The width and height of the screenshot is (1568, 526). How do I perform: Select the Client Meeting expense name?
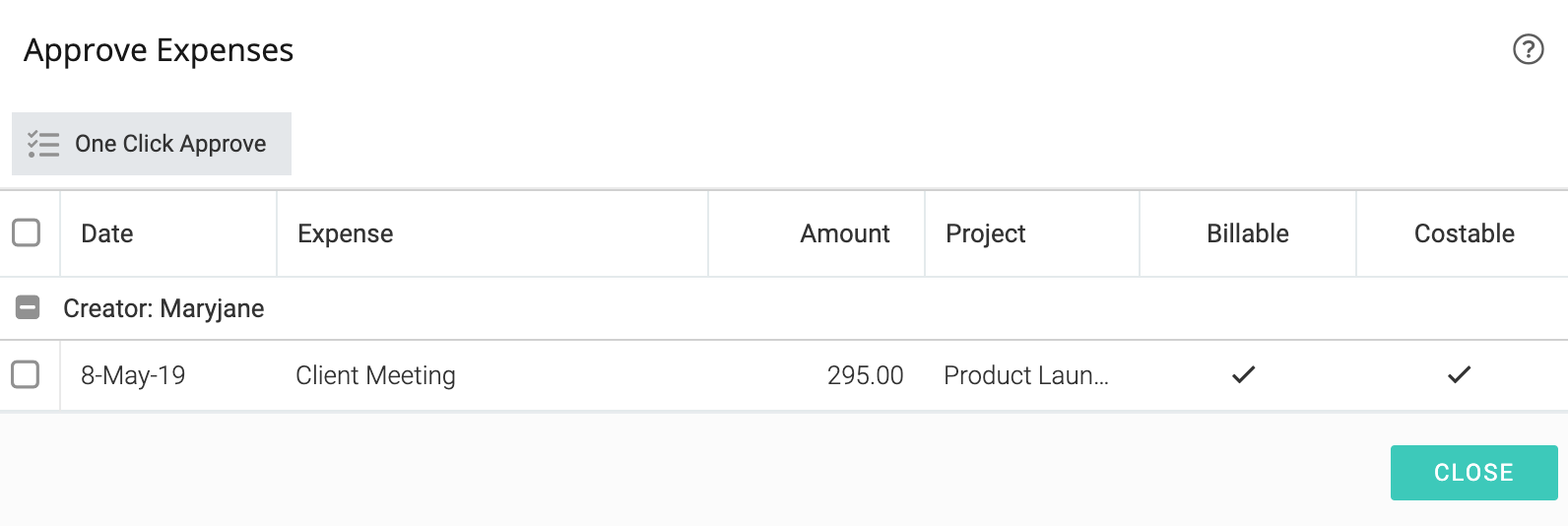(x=375, y=375)
